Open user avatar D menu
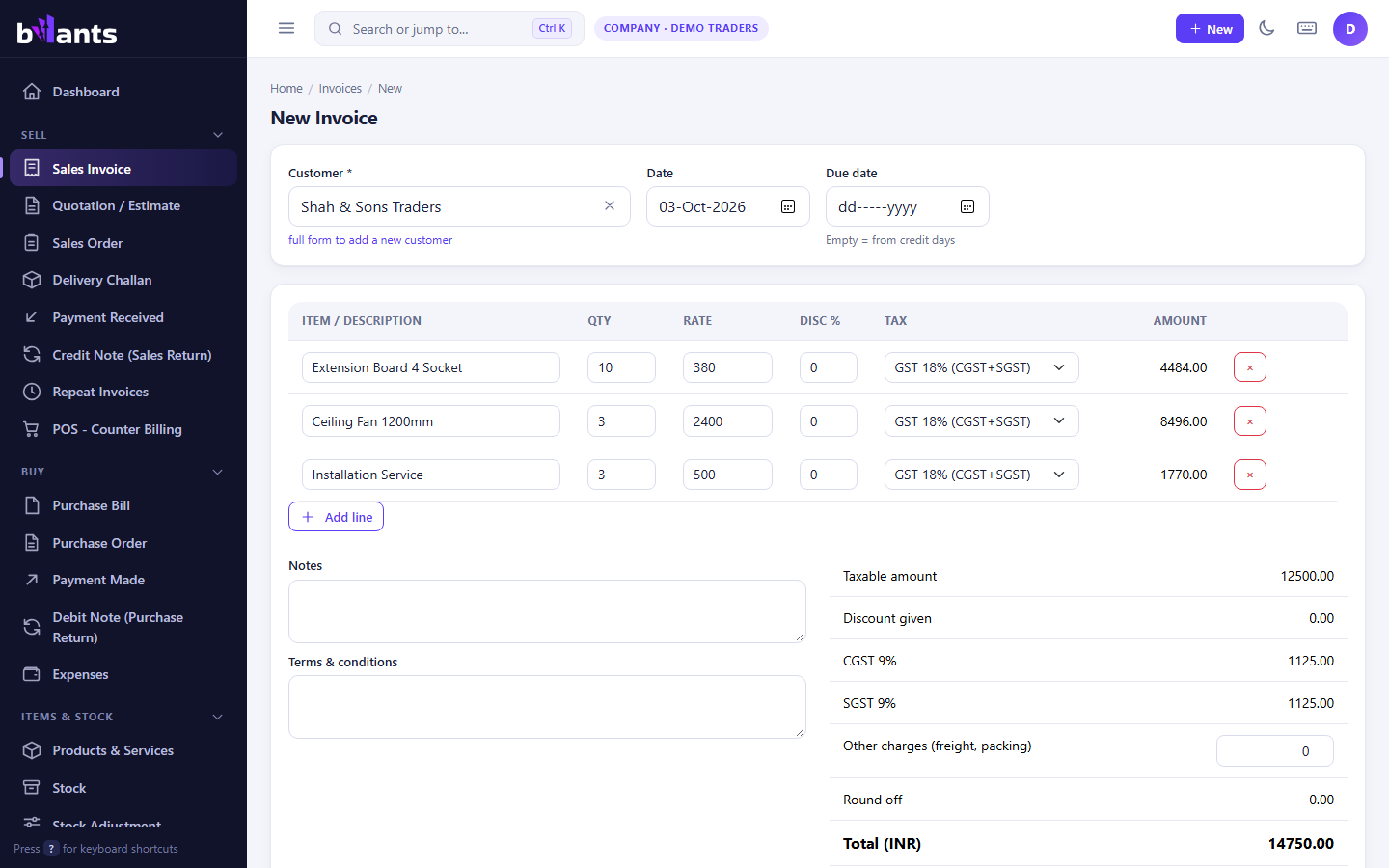The image size is (1389, 868). pyautogui.click(x=1350, y=29)
